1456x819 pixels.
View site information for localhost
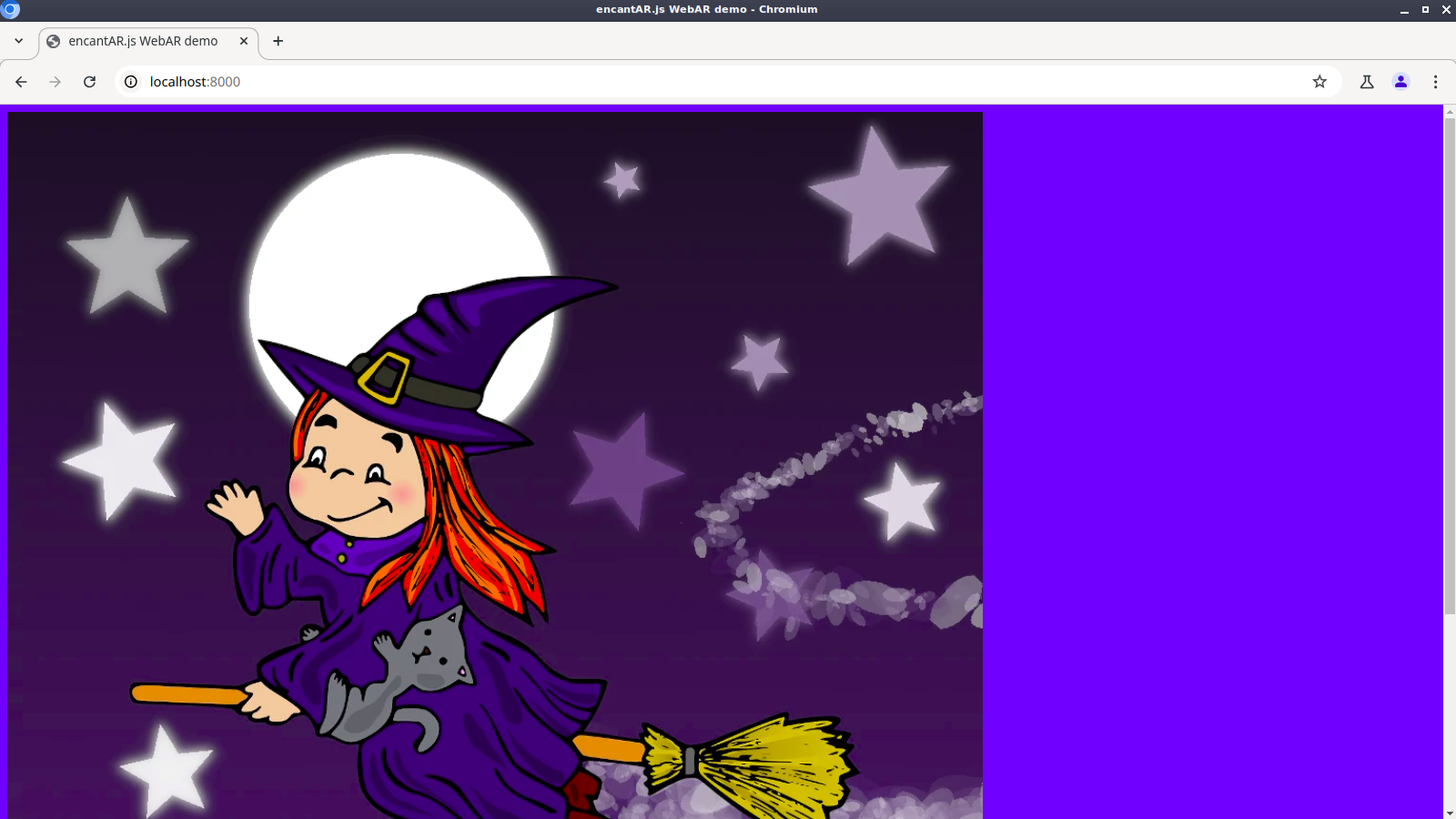pos(131,82)
